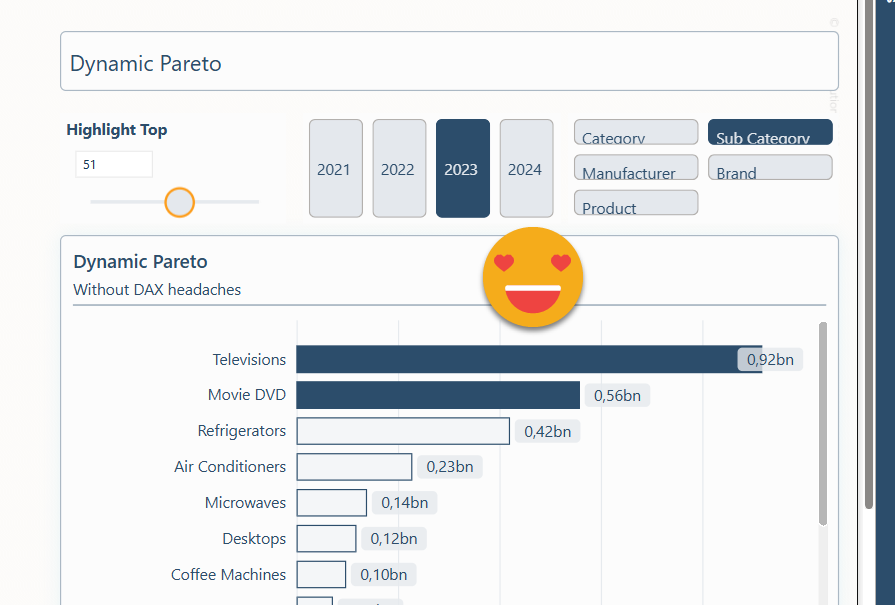The width and height of the screenshot is (895, 605).
Task: Click the Highlight Top slider handle
Action: [x=179, y=202]
